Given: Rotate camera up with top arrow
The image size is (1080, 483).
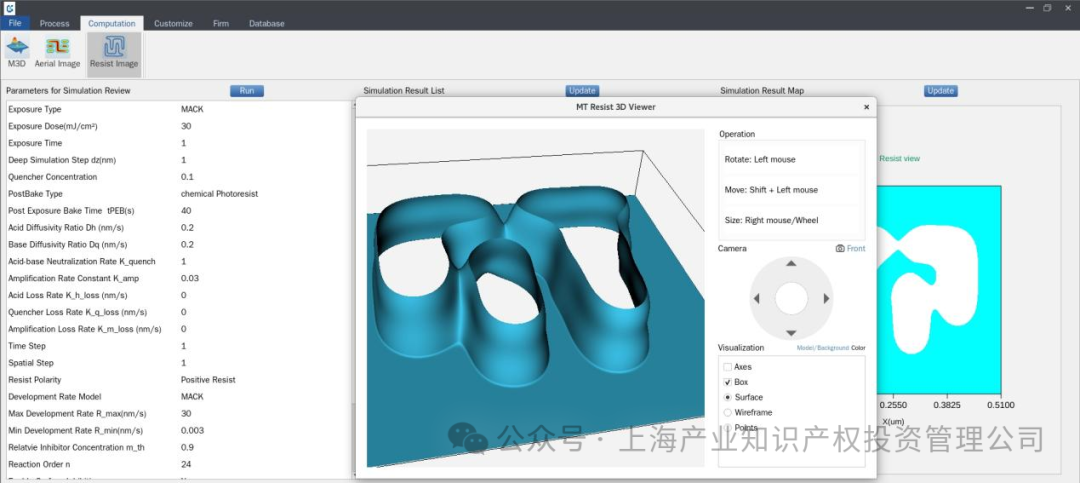Looking at the screenshot, I should click(791, 263).
